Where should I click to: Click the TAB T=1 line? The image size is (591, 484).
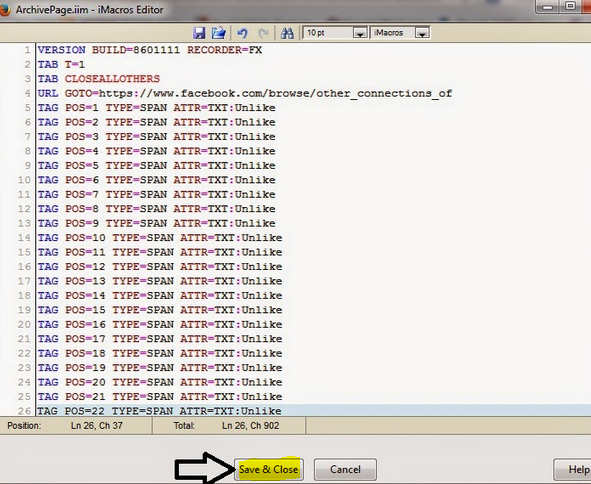click(61, 64)
